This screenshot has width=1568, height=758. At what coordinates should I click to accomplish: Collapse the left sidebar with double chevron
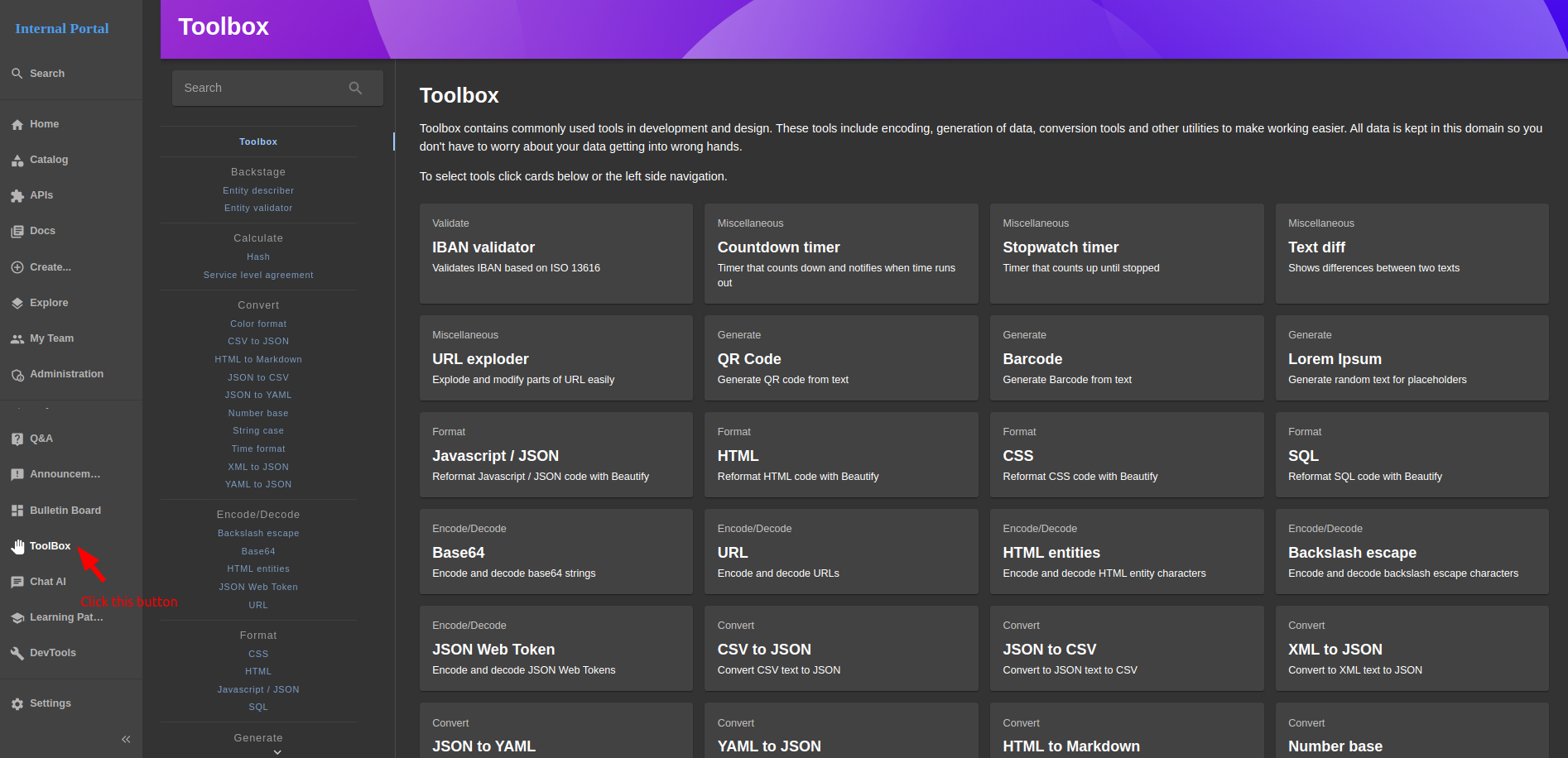tap(126, 739)
